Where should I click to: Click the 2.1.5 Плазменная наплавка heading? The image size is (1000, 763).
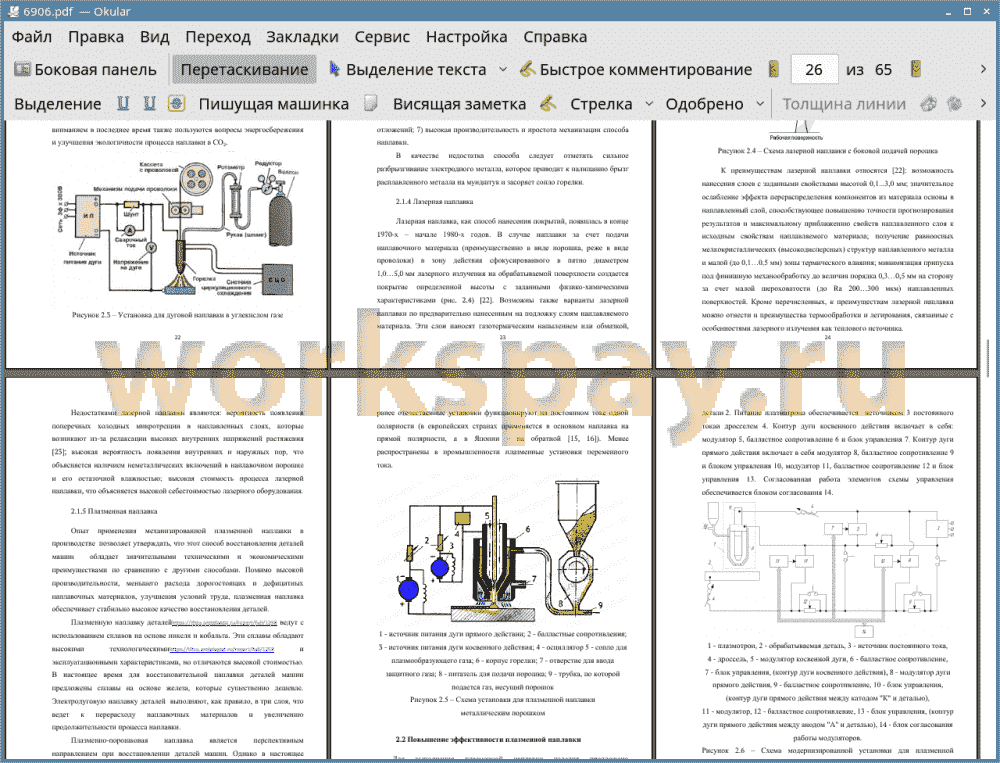[114, 511]
